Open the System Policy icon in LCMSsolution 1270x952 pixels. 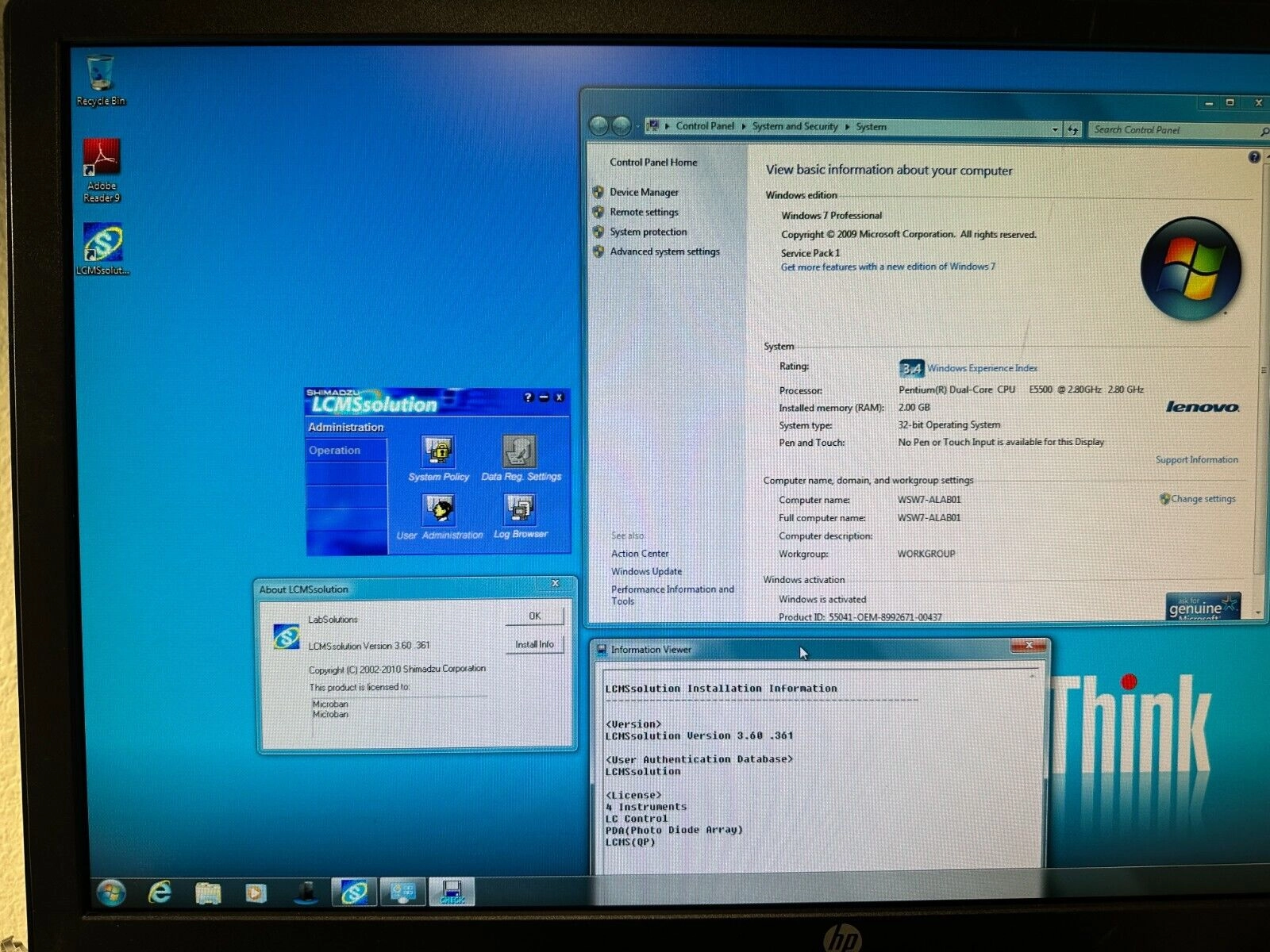pos(438,451)
